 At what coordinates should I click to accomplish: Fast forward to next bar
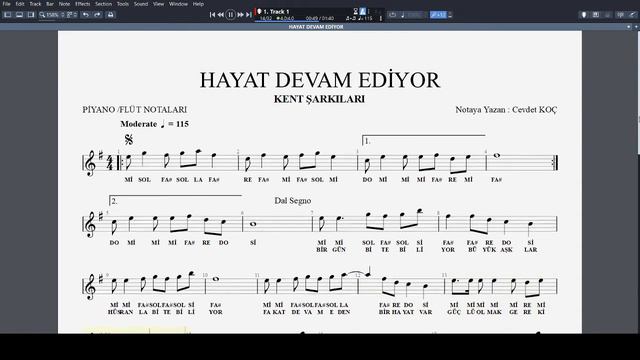240,15
